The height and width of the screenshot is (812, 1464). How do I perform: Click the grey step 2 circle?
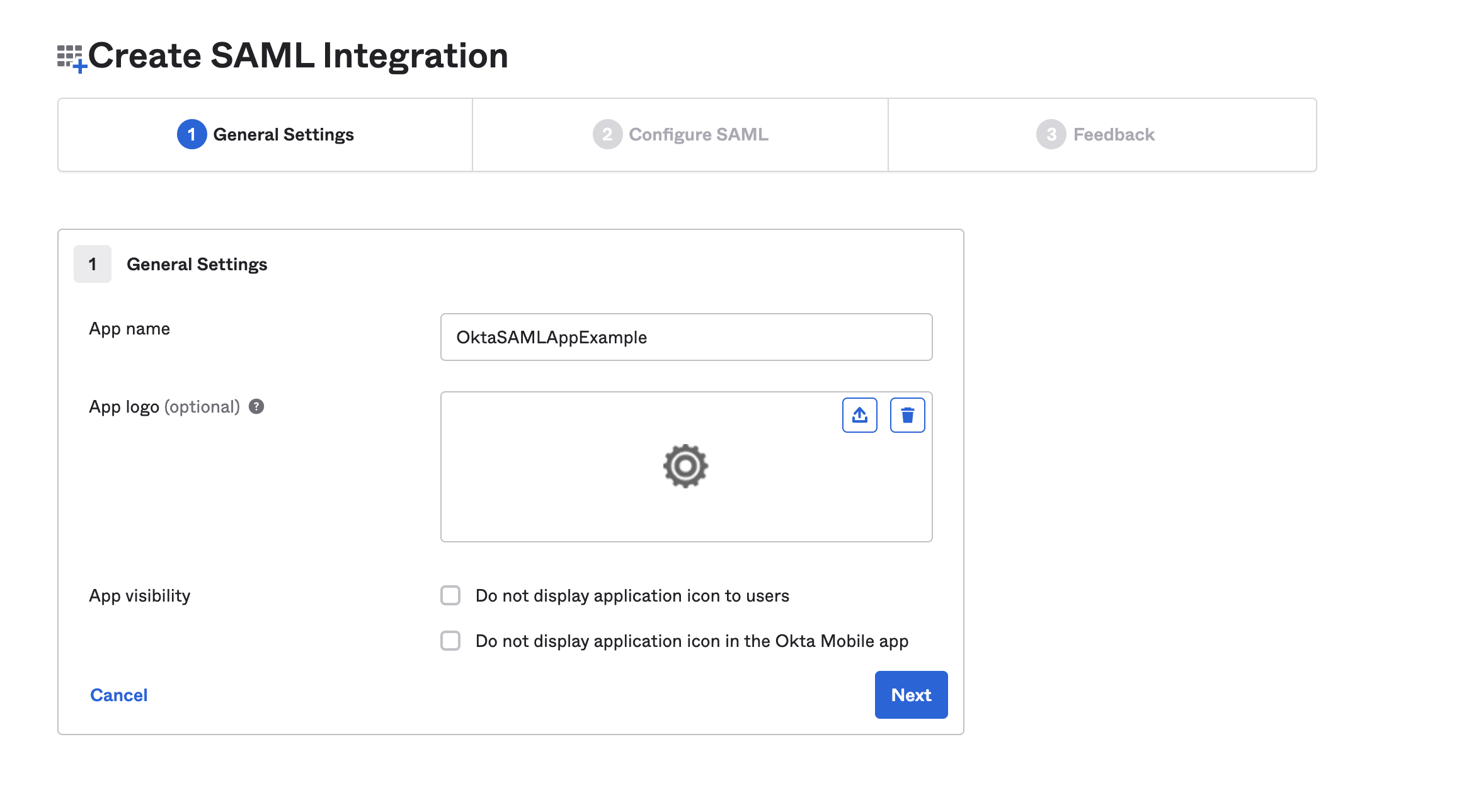pos(607,134)
